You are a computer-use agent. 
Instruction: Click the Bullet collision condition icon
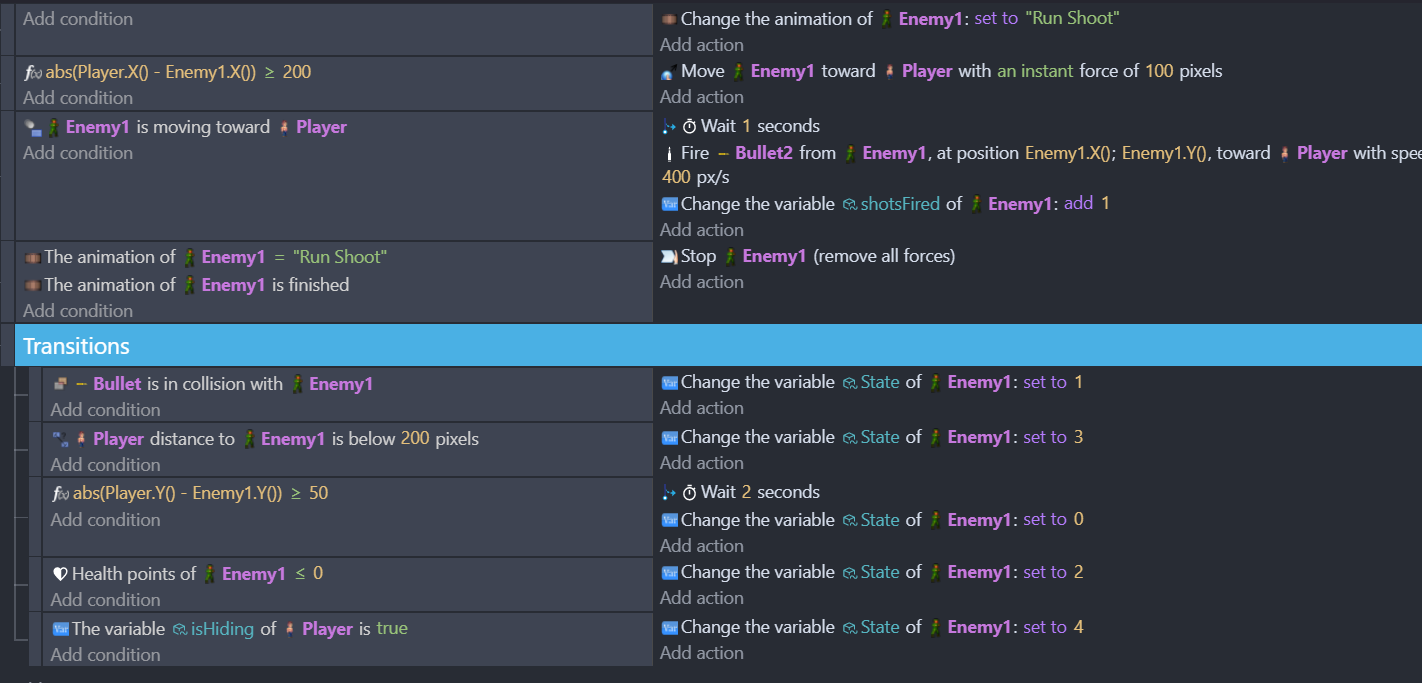tap(60, 384)
